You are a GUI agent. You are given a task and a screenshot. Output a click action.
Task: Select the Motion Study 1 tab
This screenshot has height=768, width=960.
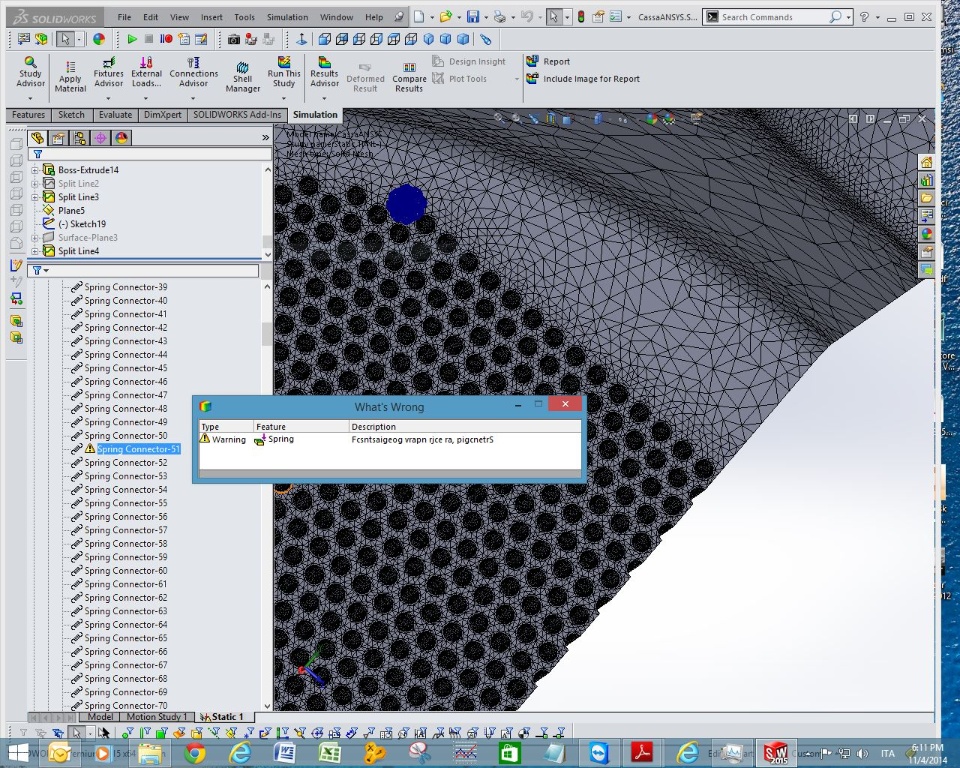click(155, 717)
